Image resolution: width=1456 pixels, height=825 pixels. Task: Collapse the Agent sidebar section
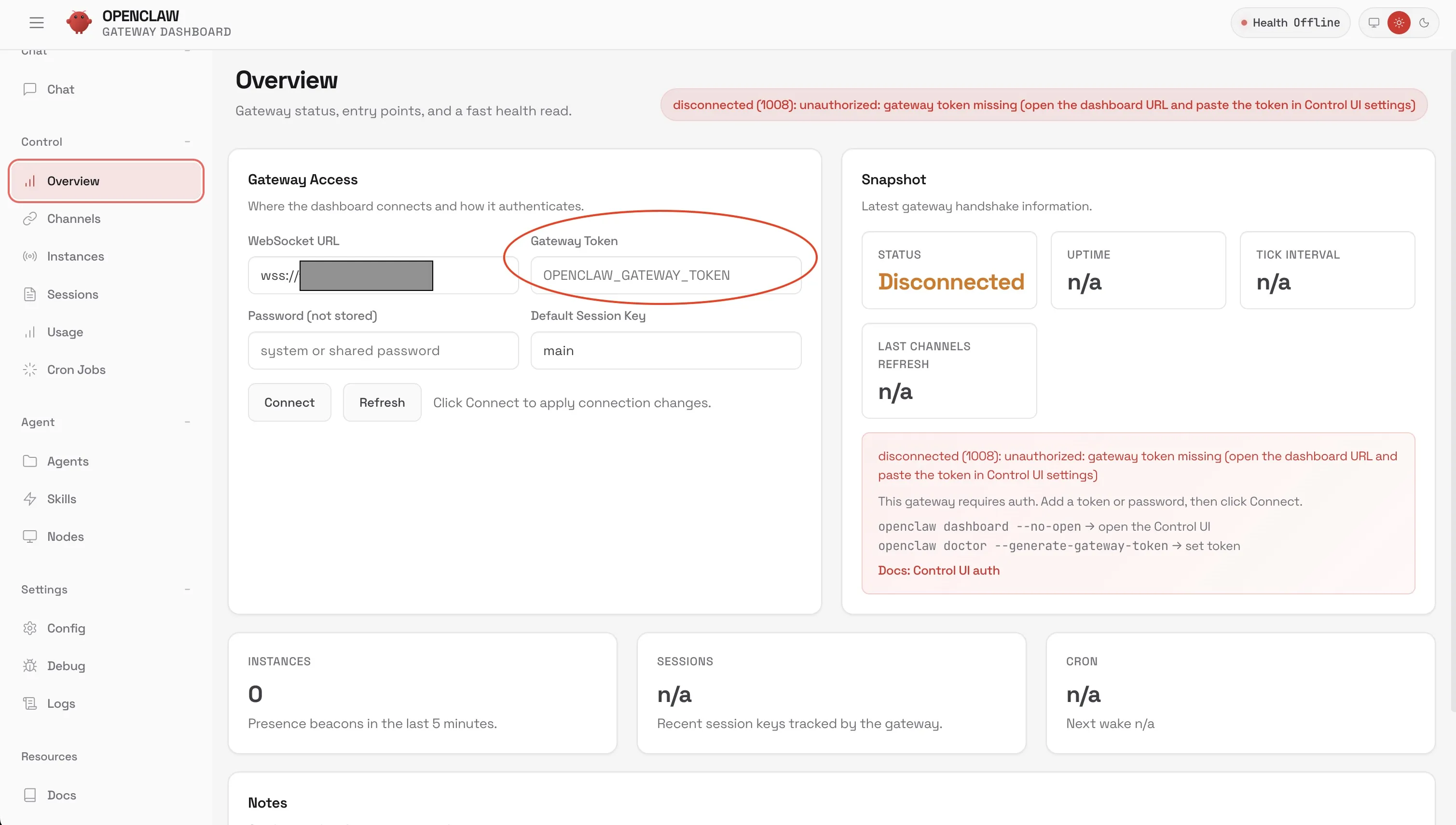click(x=188, y=422)
